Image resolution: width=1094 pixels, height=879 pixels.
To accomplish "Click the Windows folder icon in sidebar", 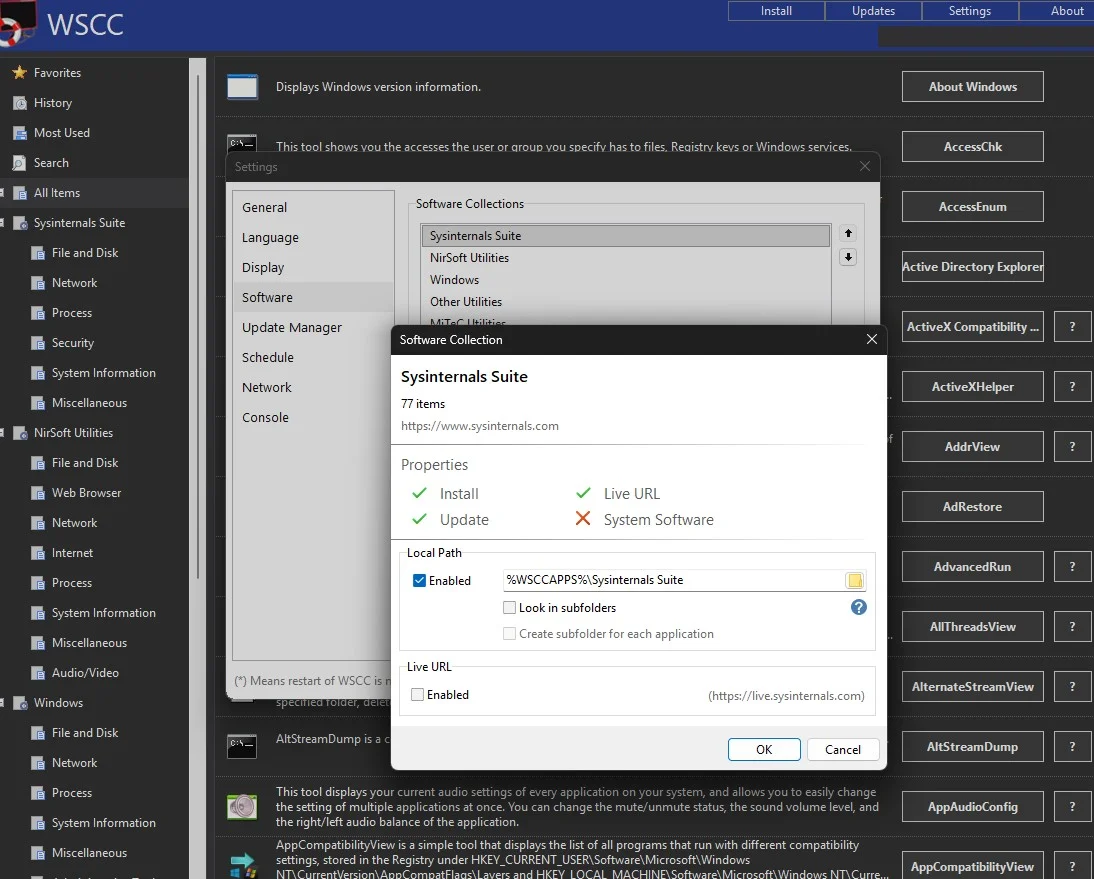I will click(x=20, y=703).
